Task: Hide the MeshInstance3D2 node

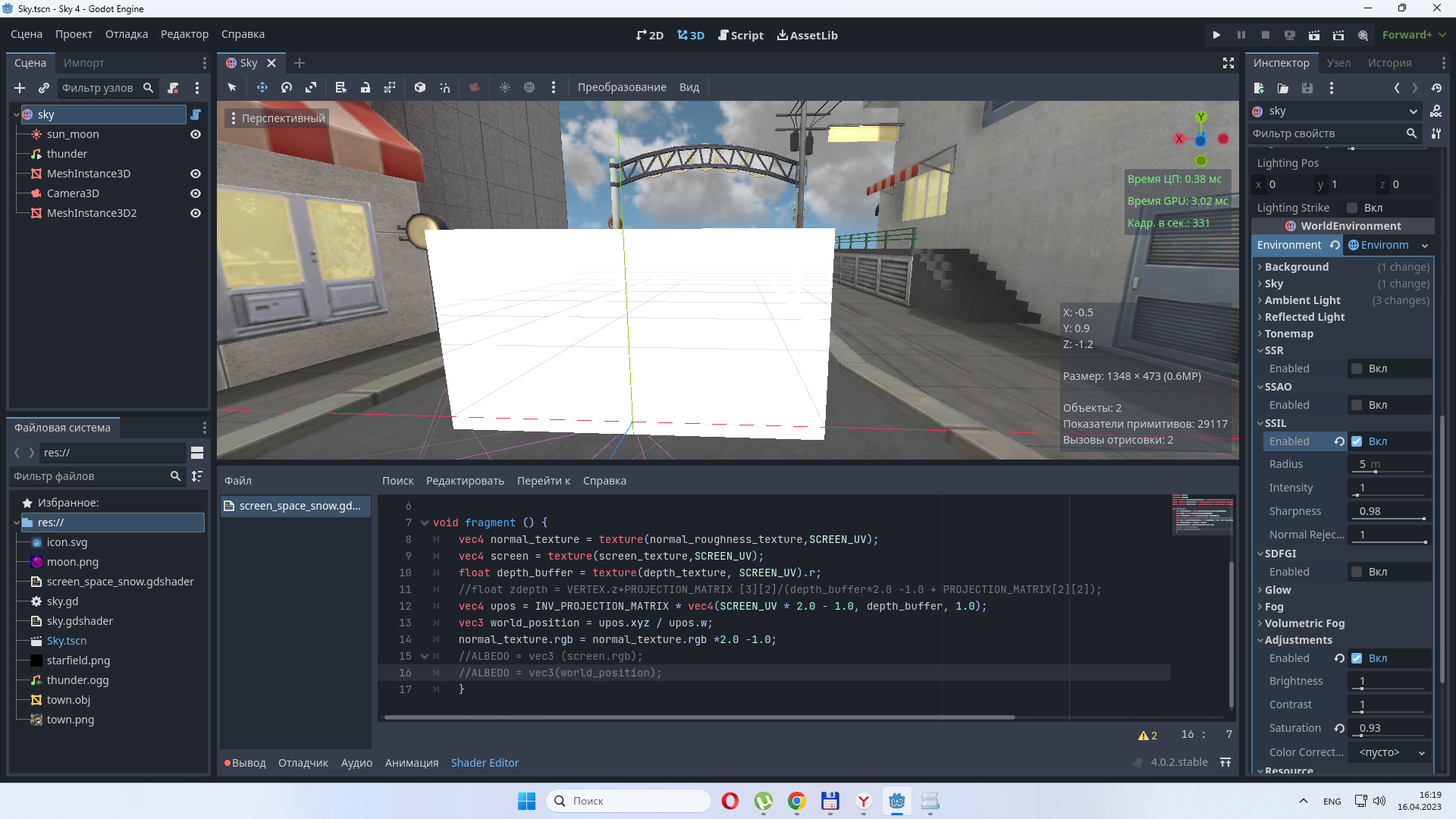Action: [x=196, y=213]
